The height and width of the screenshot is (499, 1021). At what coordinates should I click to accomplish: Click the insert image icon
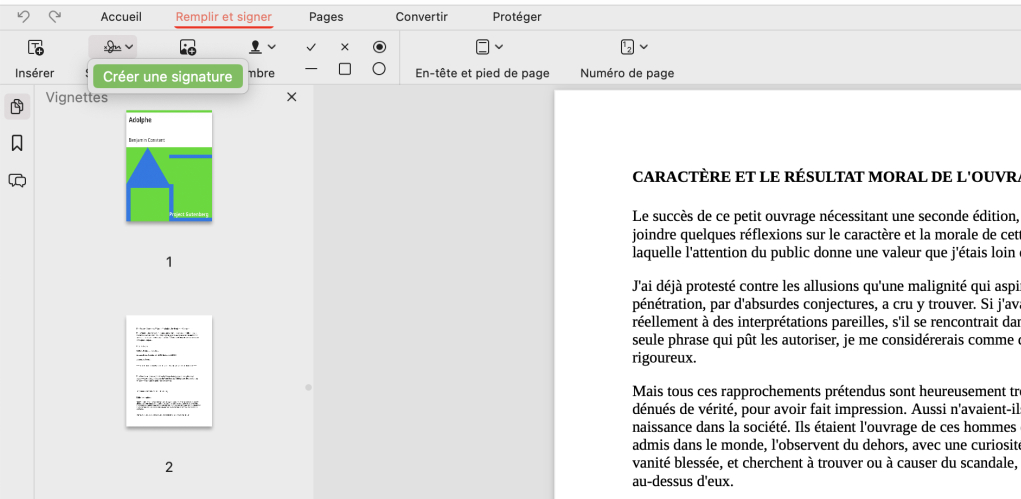[187, 47]
